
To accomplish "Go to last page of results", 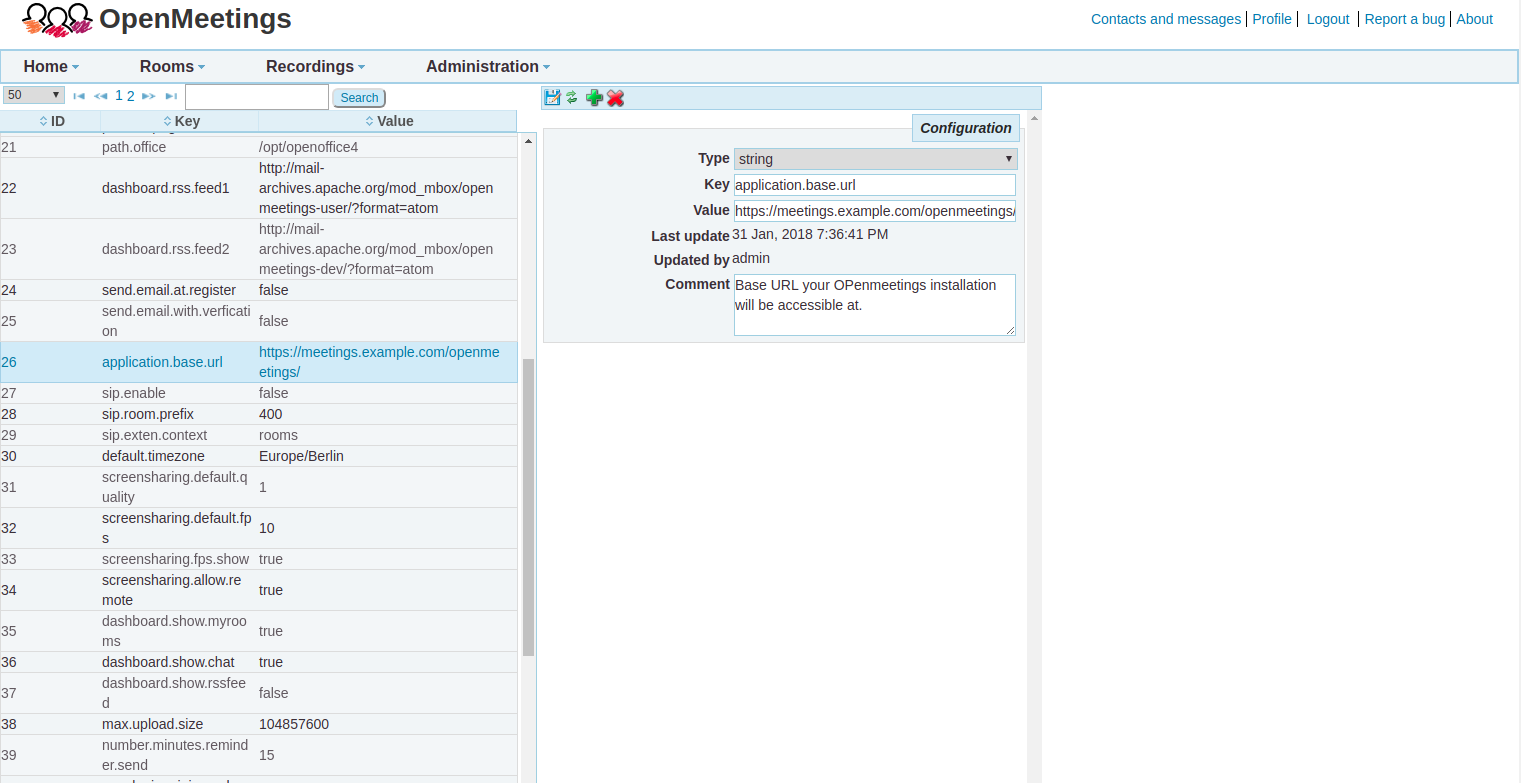I will click(171, 96).
